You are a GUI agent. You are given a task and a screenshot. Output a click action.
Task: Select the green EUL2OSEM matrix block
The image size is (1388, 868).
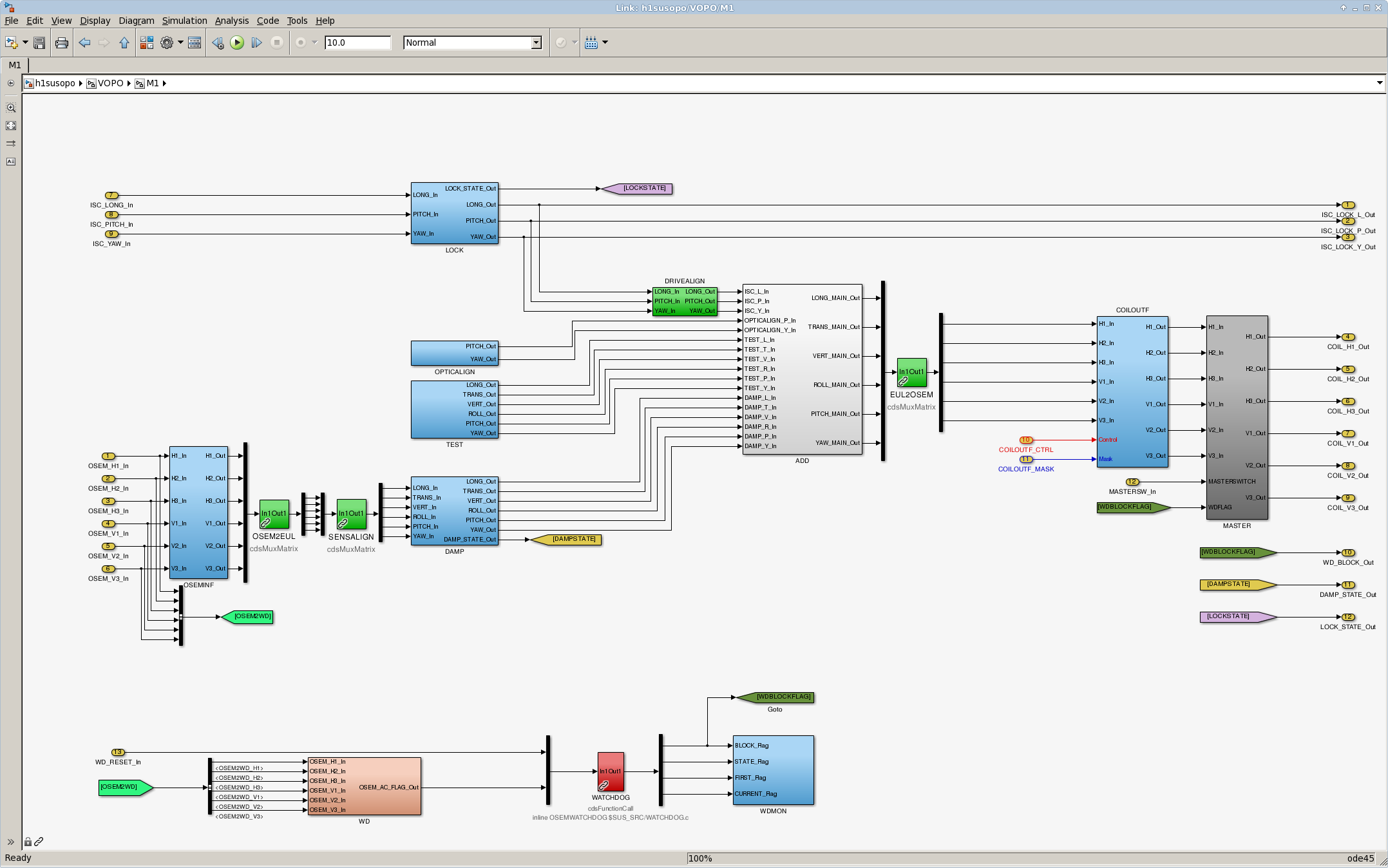point(911,373)
